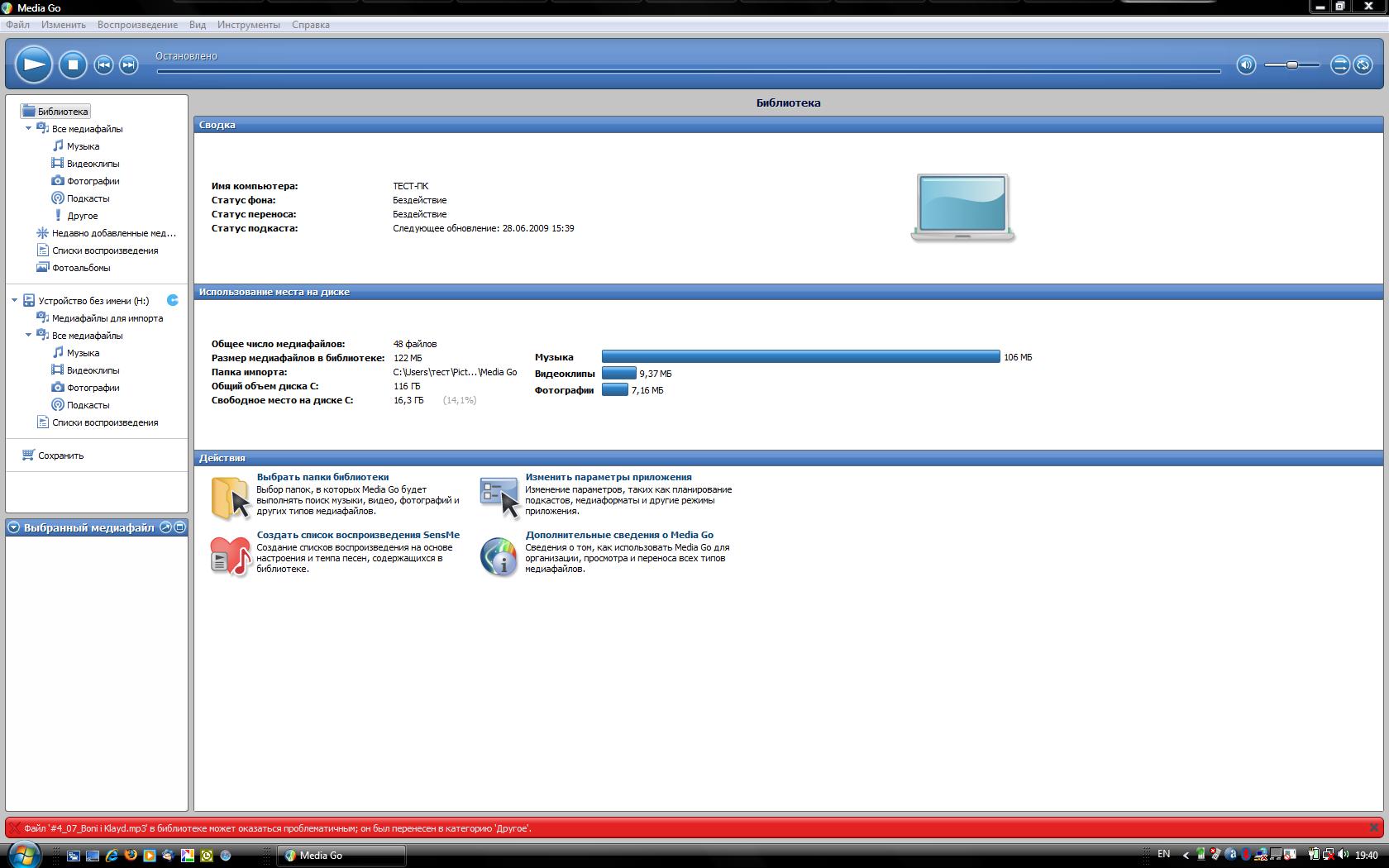Select Библиотека in the sidebar
This screenshot has height=868, width=1389.
pyautogui.click(x=55, y=112)
